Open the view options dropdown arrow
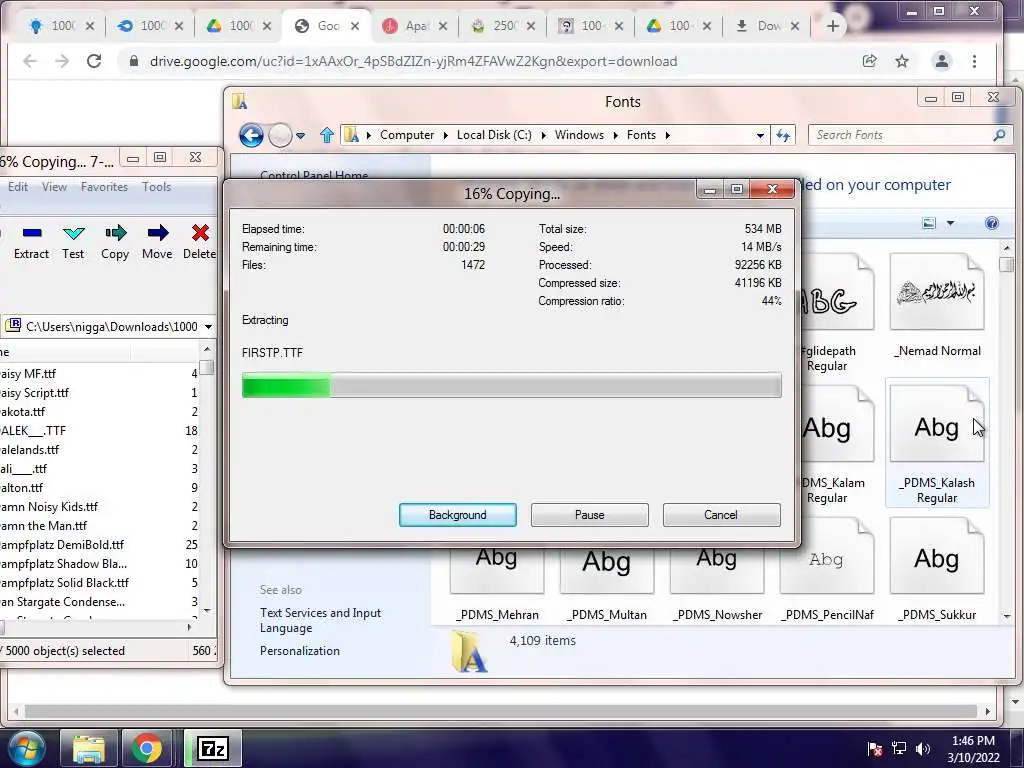The image size is (1024, 768). tap(950, 223)
